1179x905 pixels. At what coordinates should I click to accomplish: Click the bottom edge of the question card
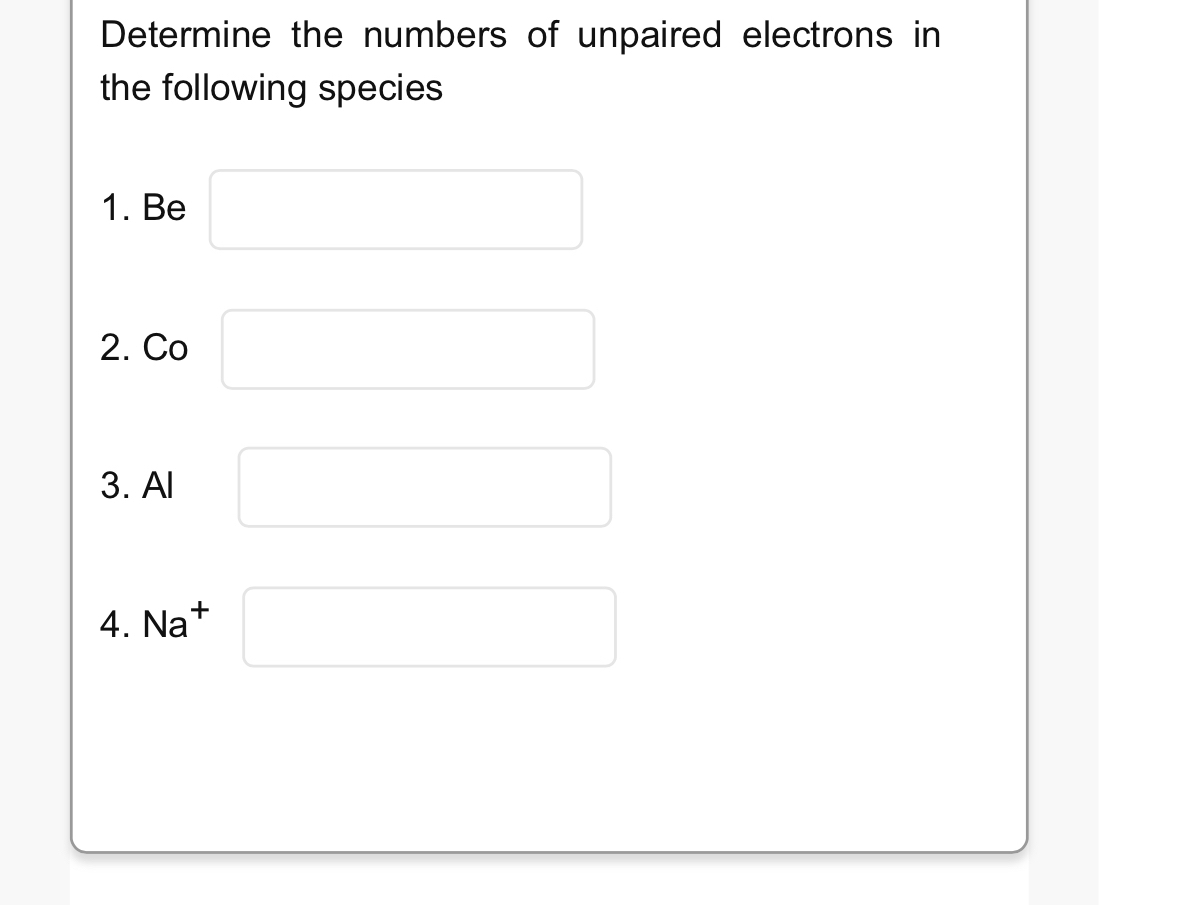tap(550, 846)
